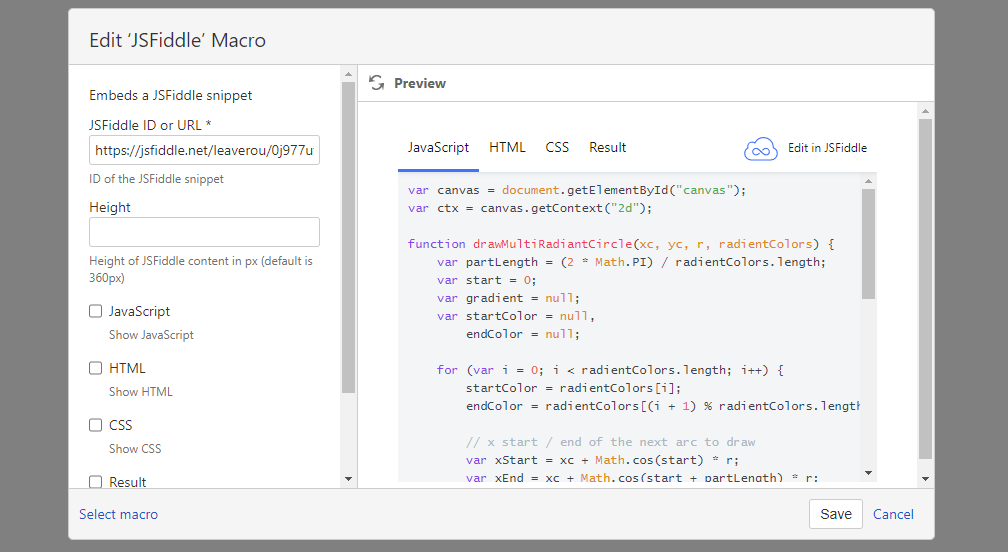Click code line 'var xStart = xc + Math.cos'
Viewport: 1008px width, 552px height.
(x=602, y=460)
